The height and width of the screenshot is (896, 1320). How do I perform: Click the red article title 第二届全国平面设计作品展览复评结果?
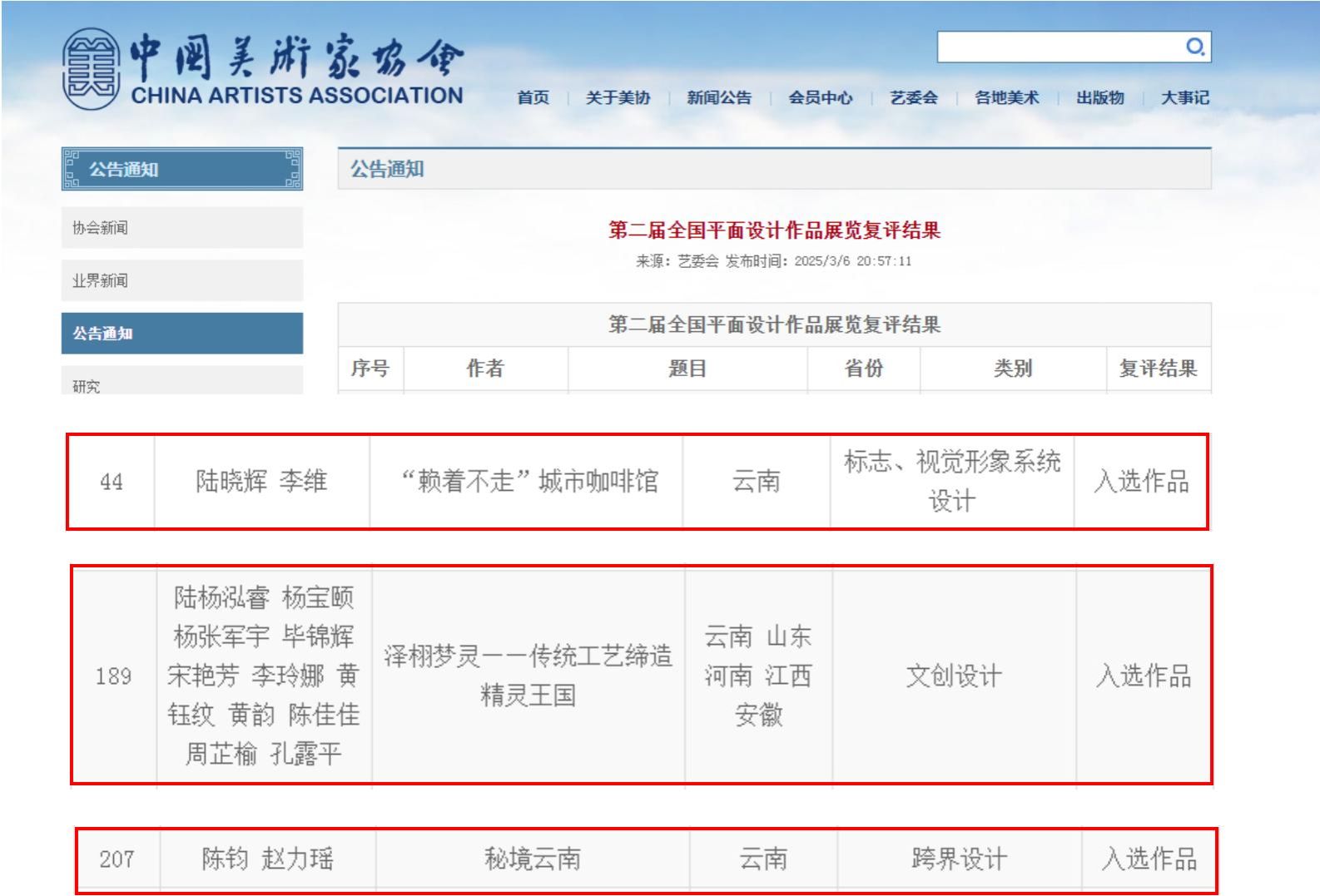[774, 230]
